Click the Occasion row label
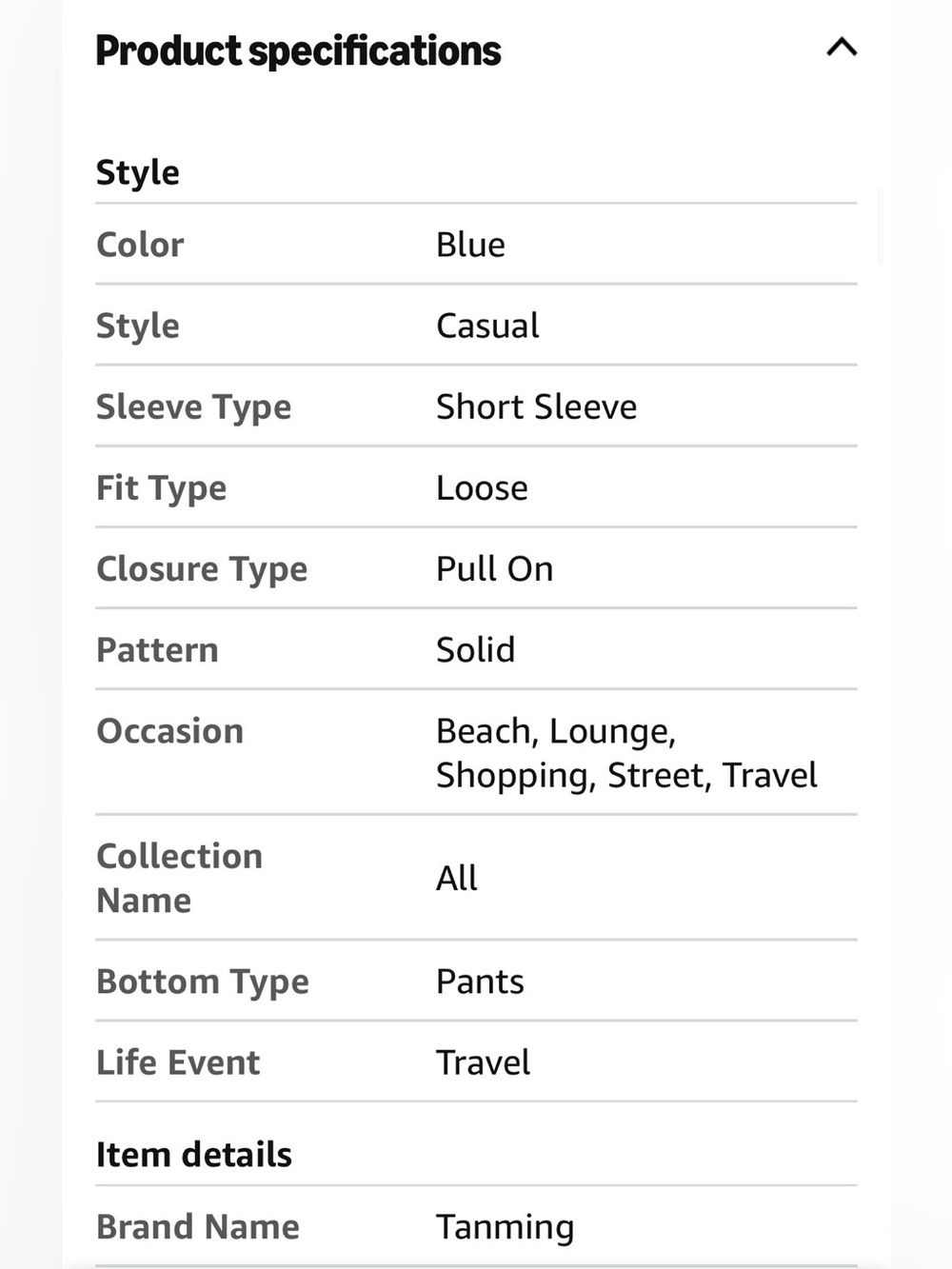The image size is (952, 1269). point(169,730)
